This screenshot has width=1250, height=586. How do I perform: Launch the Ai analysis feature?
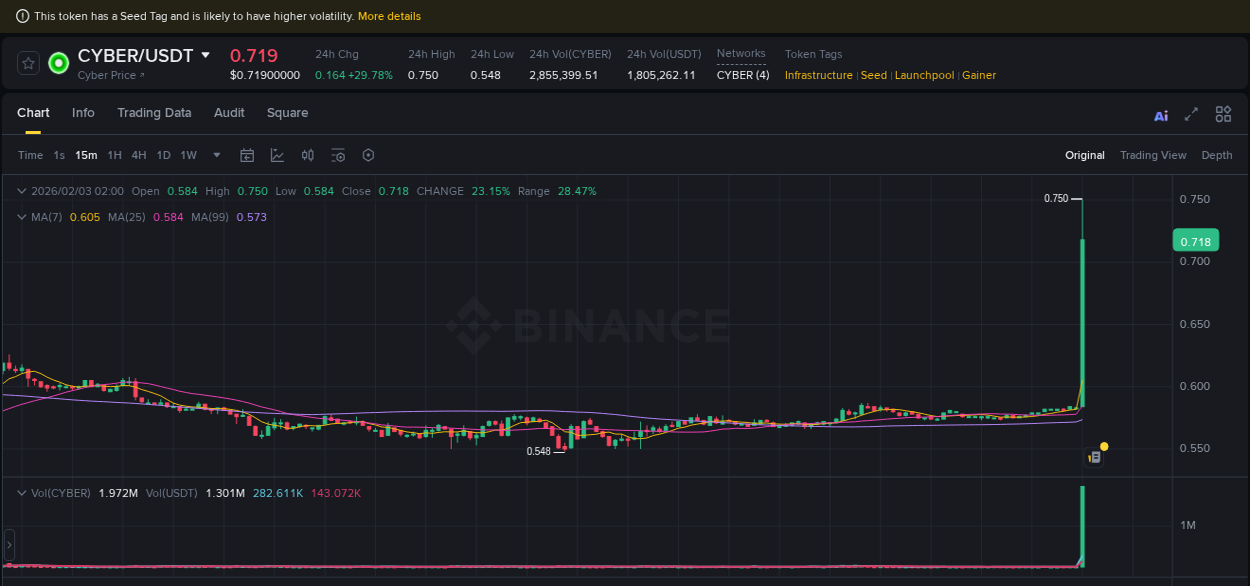coord(1160,114)
